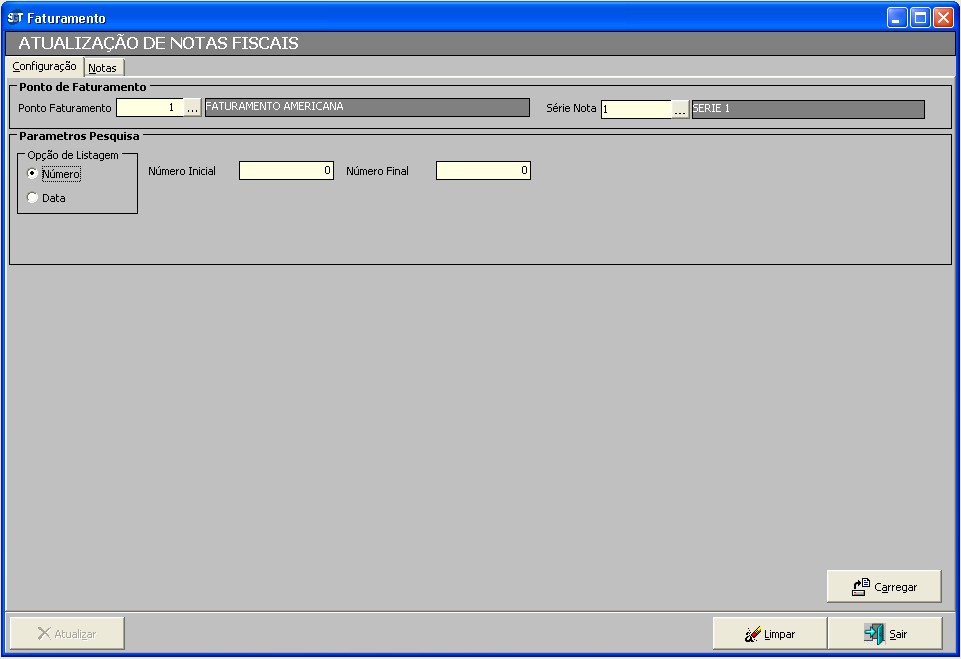The height and width of the screenshot is (659, 961).
Task: Switch to the Configuração tab
Action: point(44,67)
